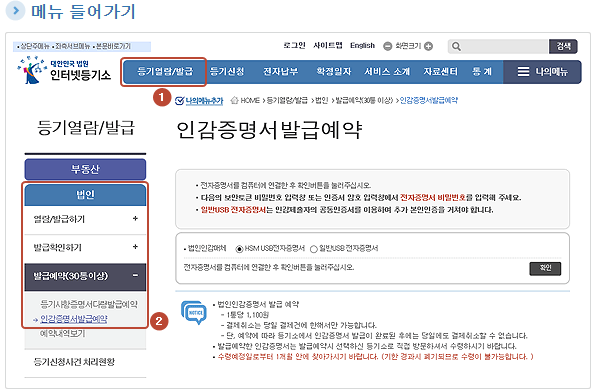
Task: Click the 나의메뉴추가 link
Action: click(x=204, y=101)
